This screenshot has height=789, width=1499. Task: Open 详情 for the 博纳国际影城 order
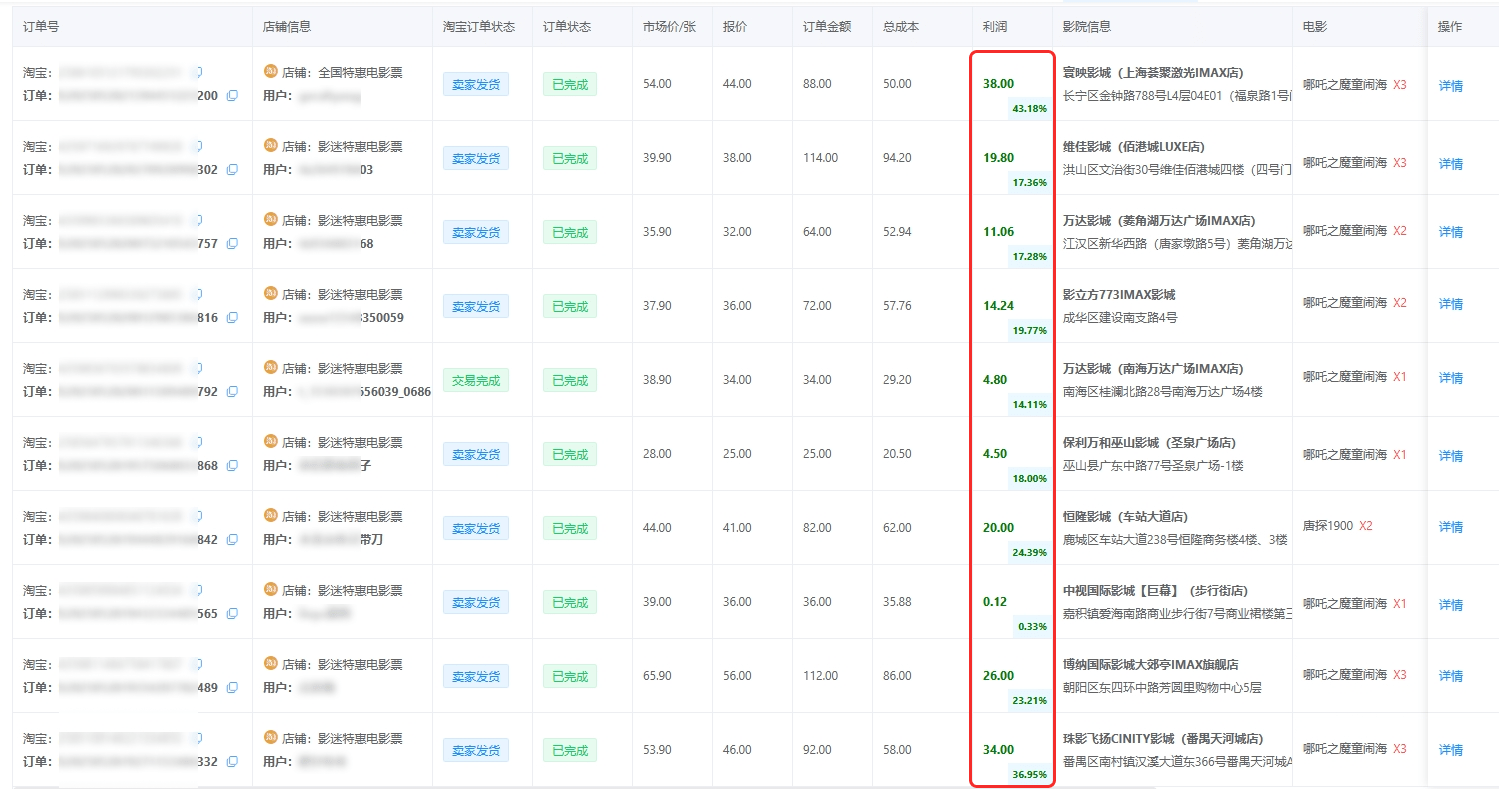tap(1450, 676)
